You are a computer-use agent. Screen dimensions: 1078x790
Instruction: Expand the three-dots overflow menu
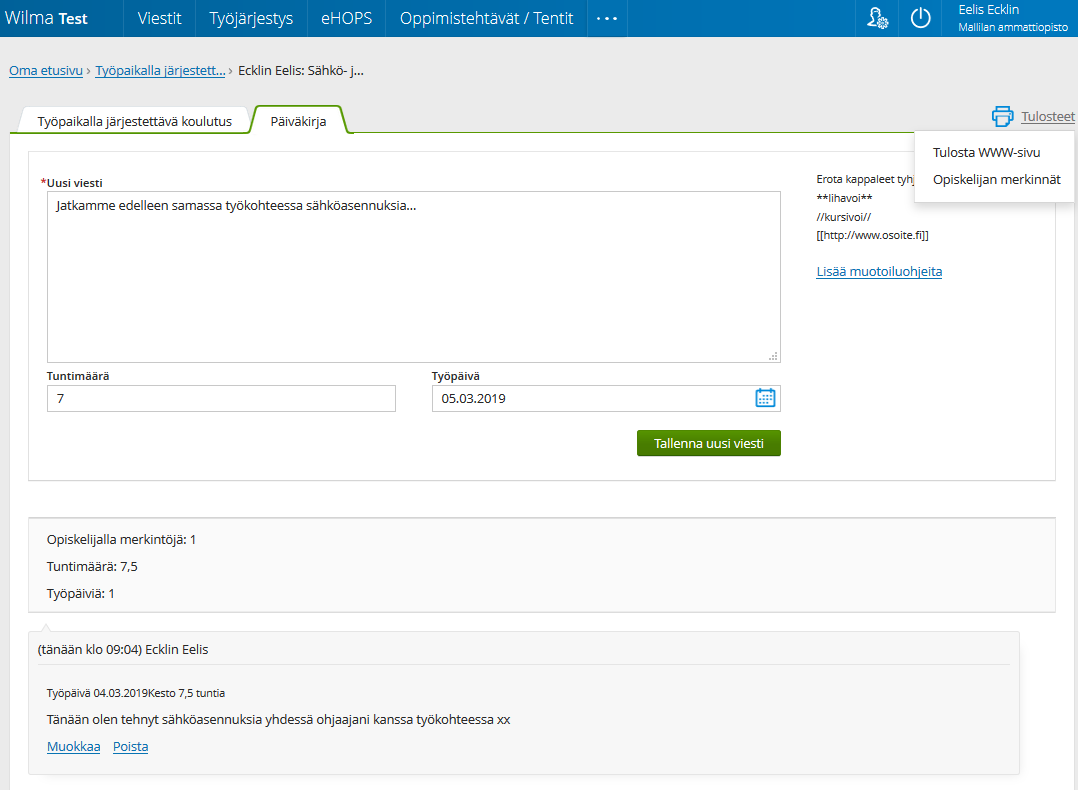tap(607, 19)
